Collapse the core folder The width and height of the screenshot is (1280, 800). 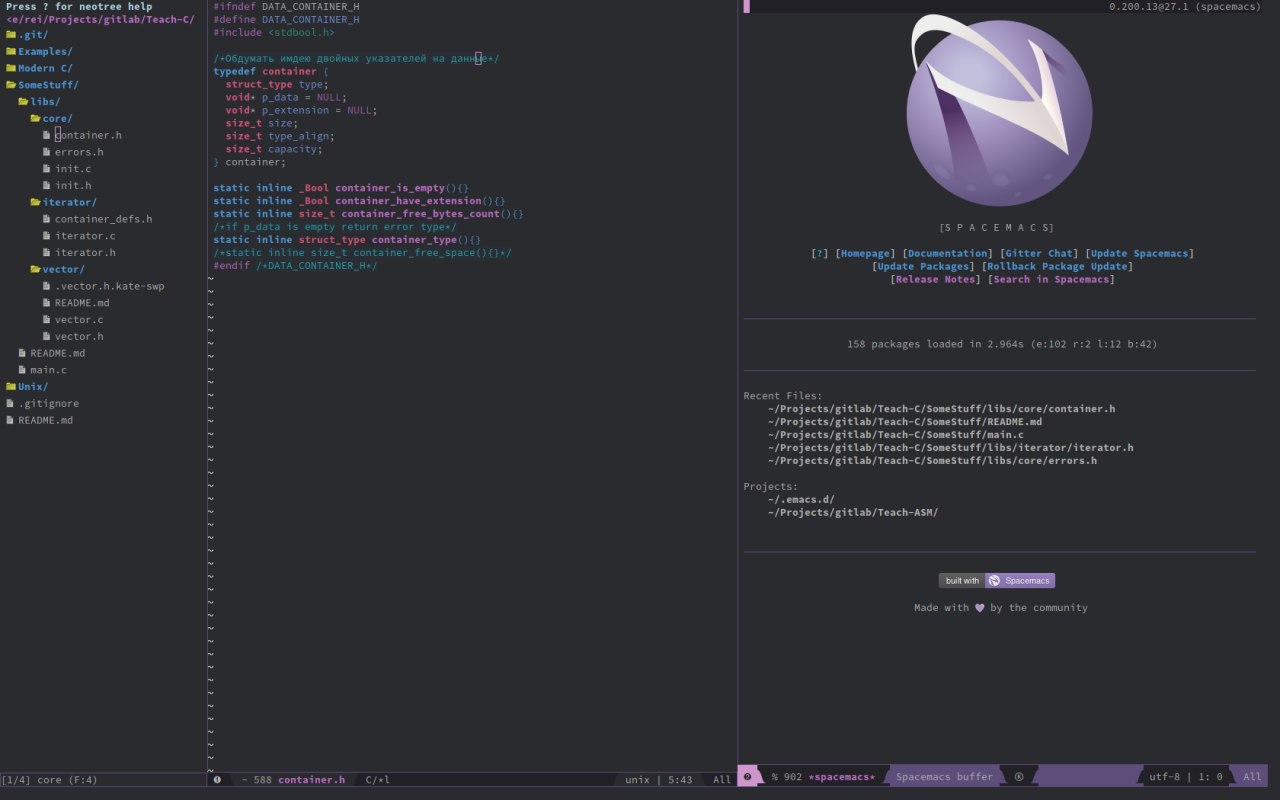[x=50, y=119]
